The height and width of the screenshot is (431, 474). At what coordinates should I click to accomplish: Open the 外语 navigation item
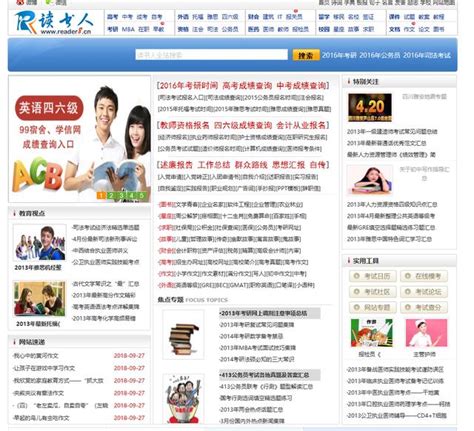183,17
